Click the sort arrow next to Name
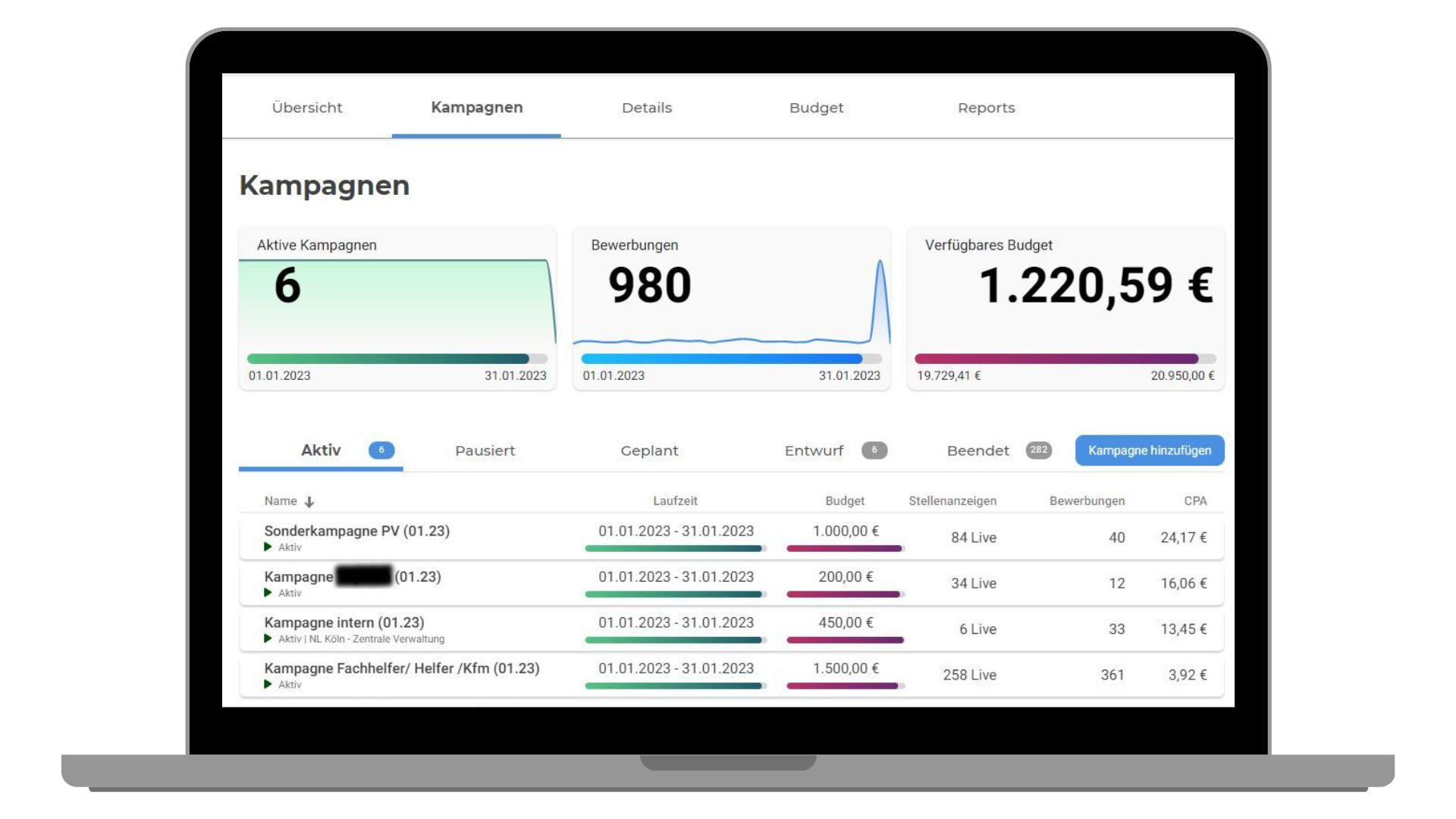Image resolution: width=1456 pixels, height=819 pixels. 309,502
